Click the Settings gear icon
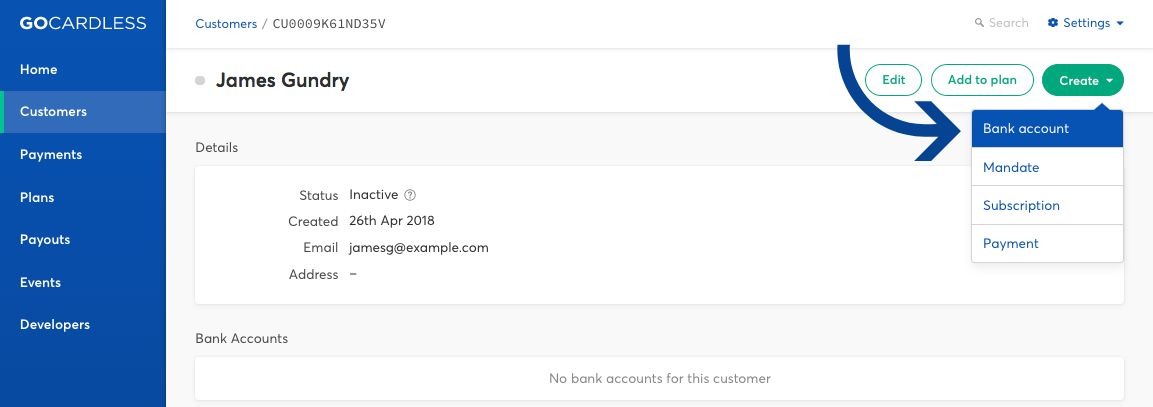 click(1053, 23)
